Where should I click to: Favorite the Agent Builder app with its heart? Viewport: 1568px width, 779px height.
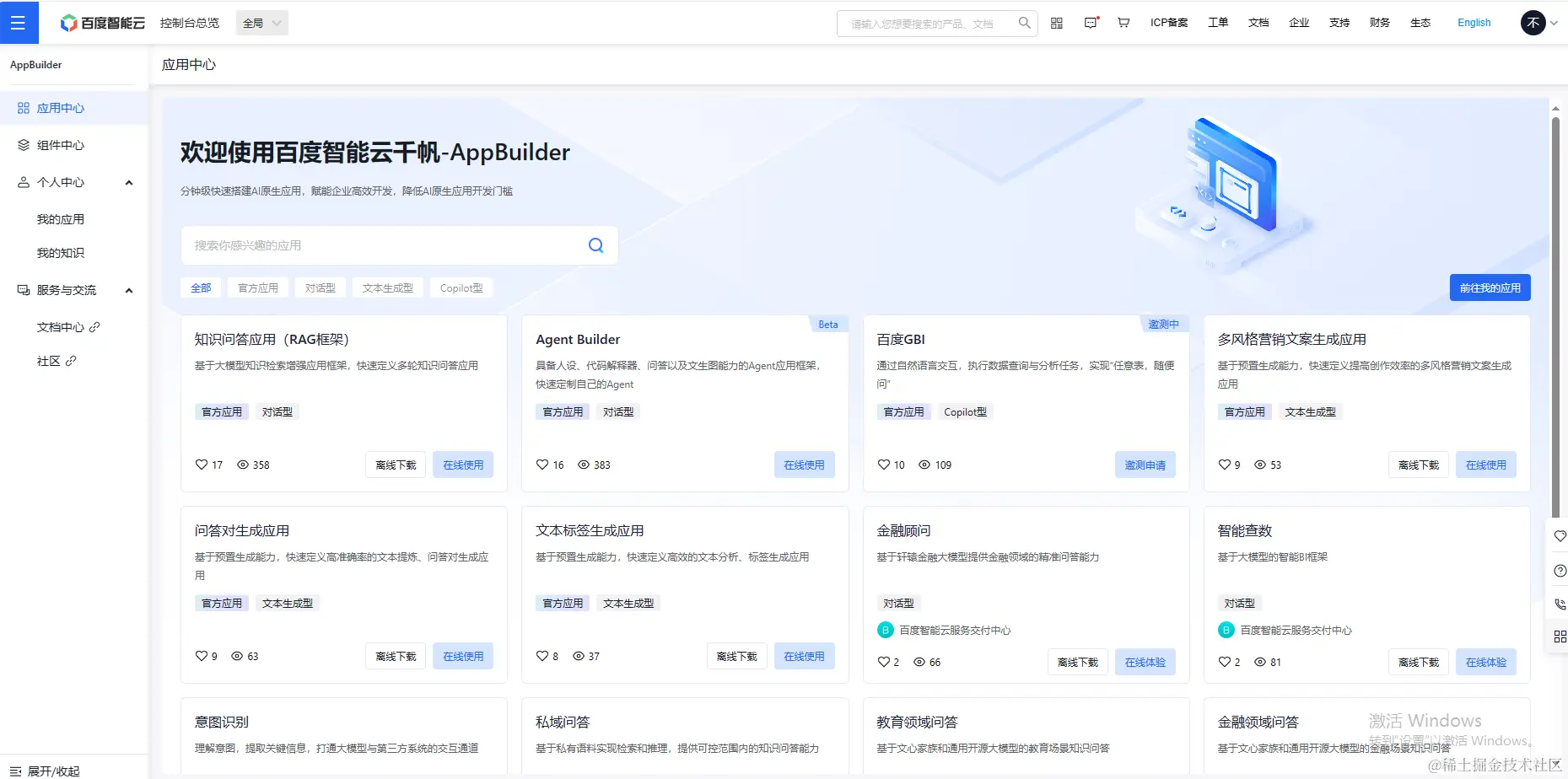tap(542, 465)
